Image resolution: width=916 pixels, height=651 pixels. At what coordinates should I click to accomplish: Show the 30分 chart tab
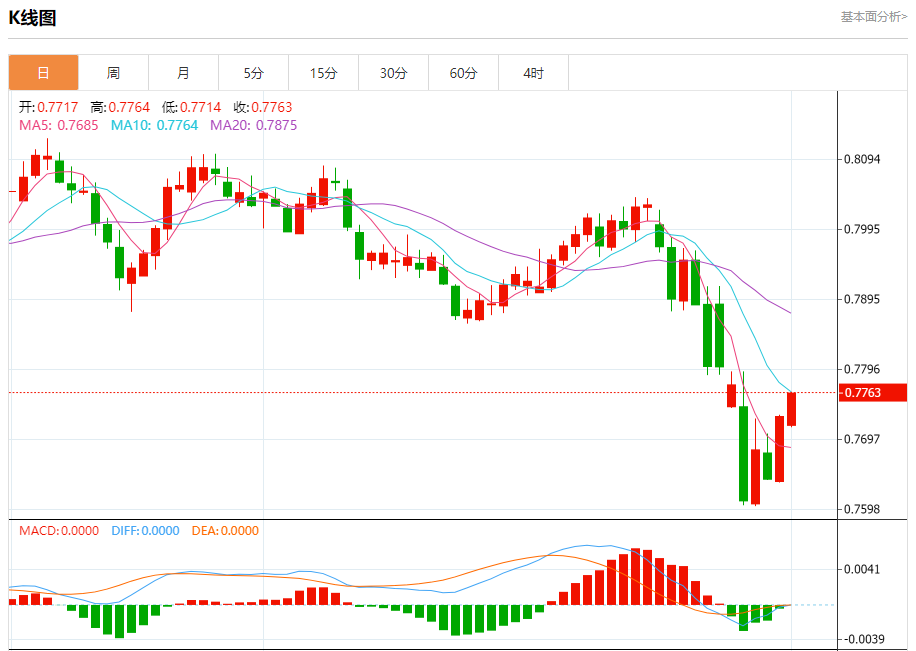tap(393, 73)
